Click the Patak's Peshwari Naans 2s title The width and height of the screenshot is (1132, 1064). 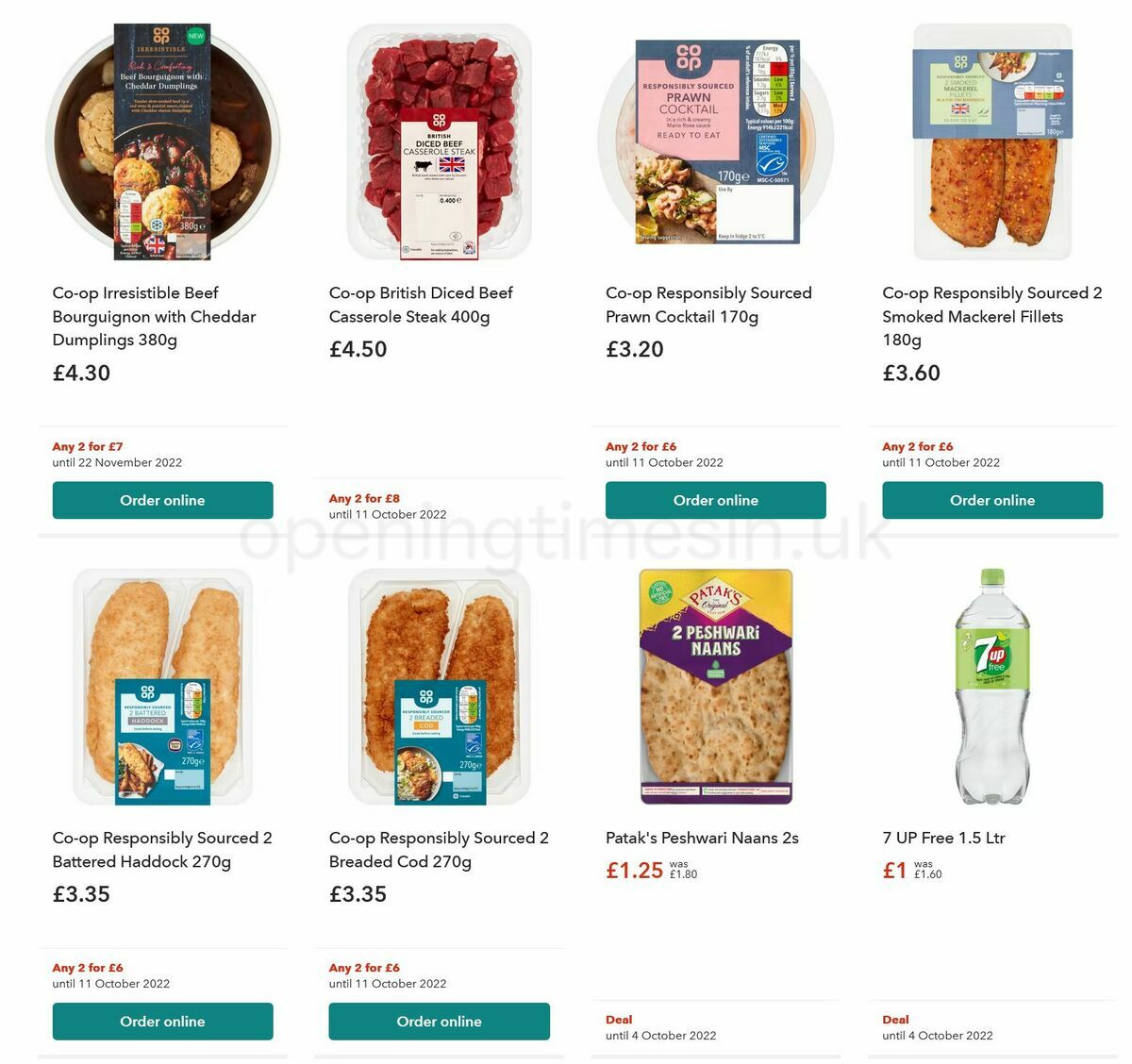[x=702, y=838]
